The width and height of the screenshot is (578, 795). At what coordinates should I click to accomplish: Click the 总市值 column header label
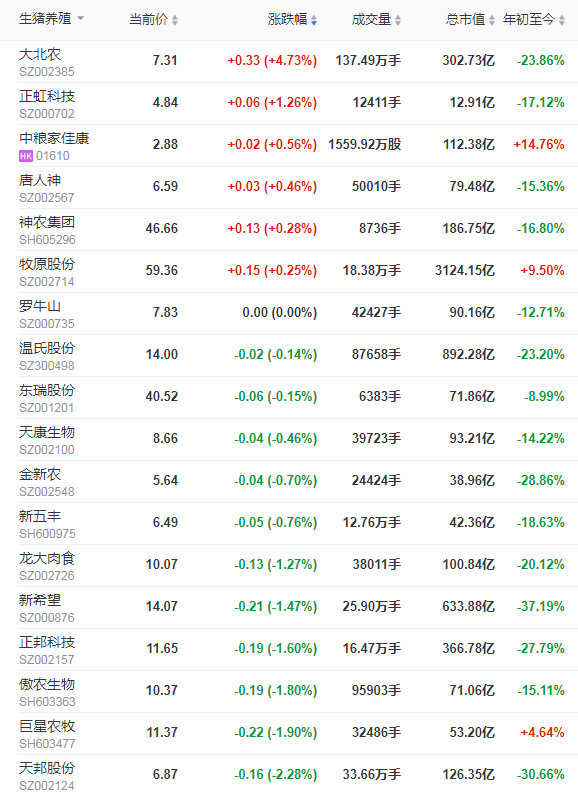pyautogui.click(x=465, y=20)
